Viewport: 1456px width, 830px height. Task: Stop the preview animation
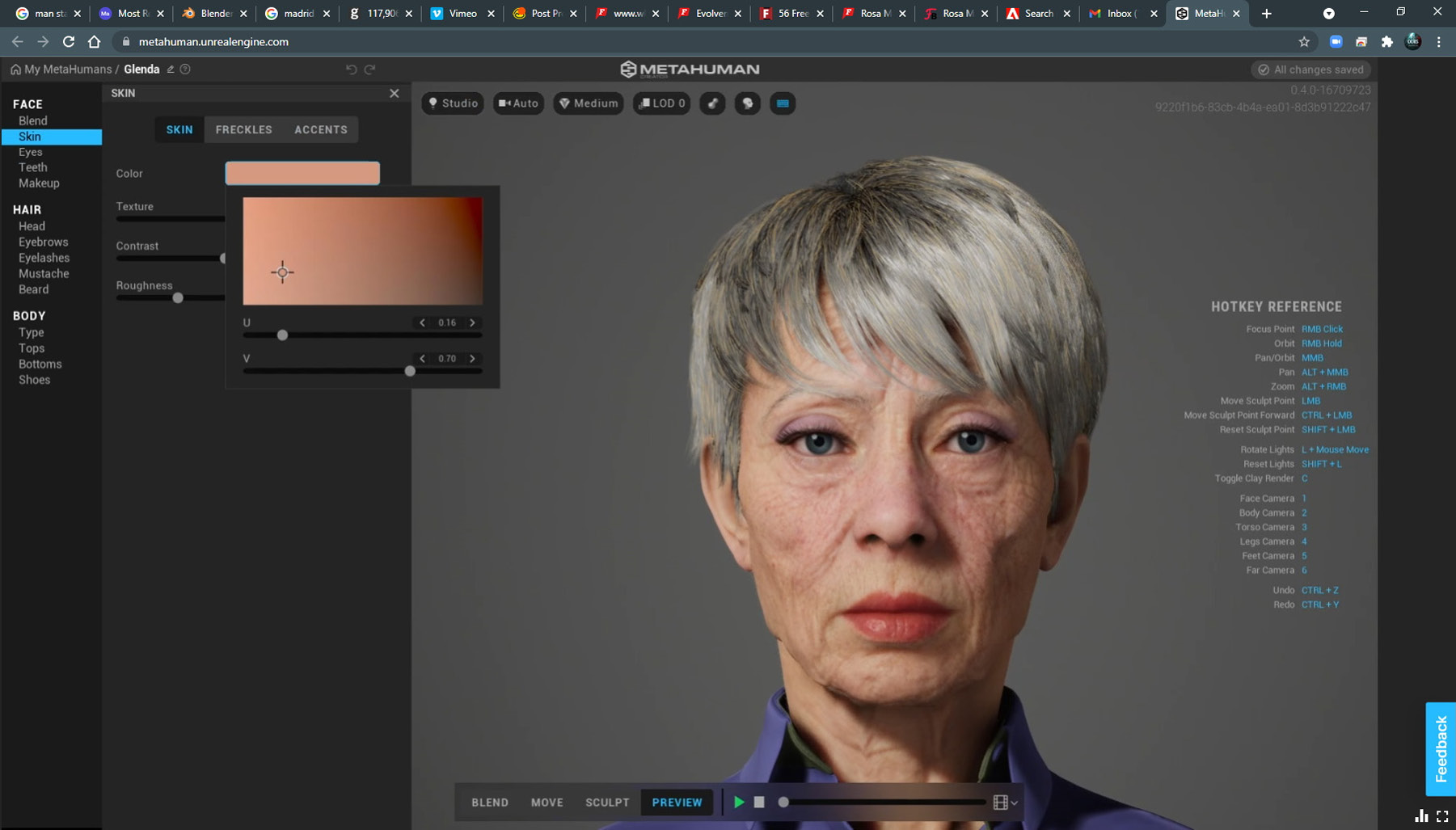(759, 803)
